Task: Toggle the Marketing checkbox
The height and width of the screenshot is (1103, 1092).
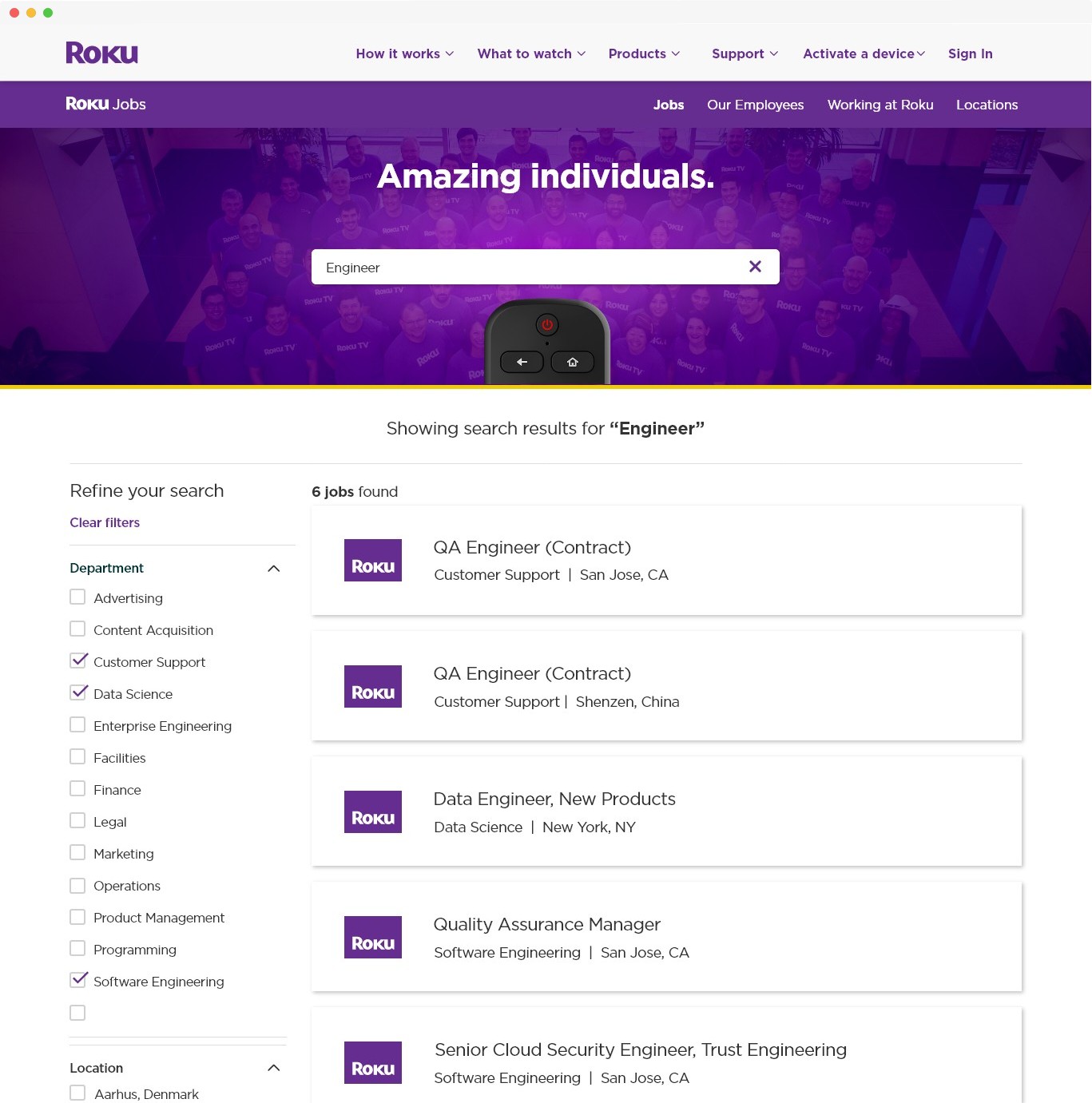Action: [x=77, y=852]
